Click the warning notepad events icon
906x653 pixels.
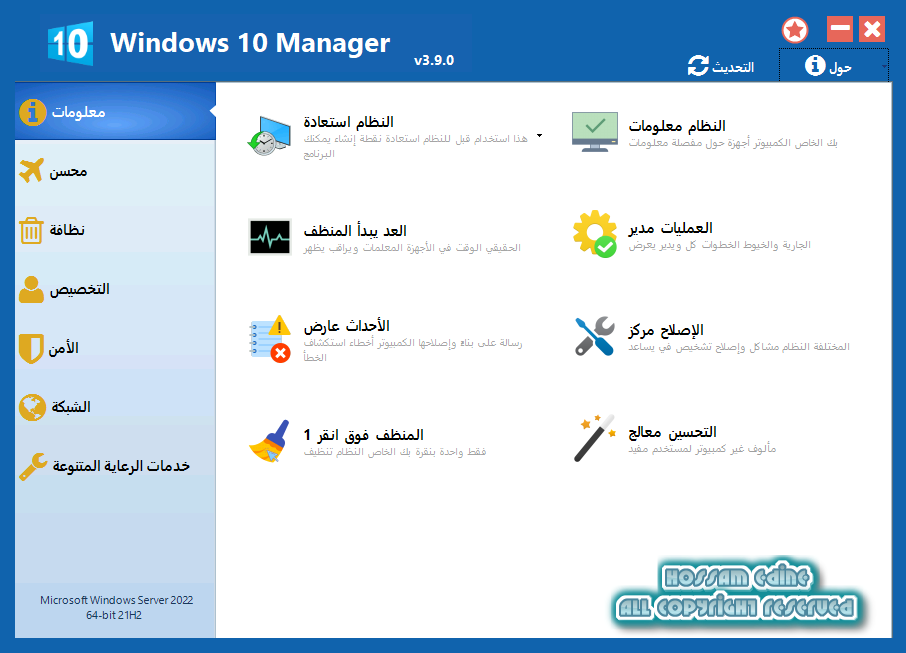click(270, 339)
